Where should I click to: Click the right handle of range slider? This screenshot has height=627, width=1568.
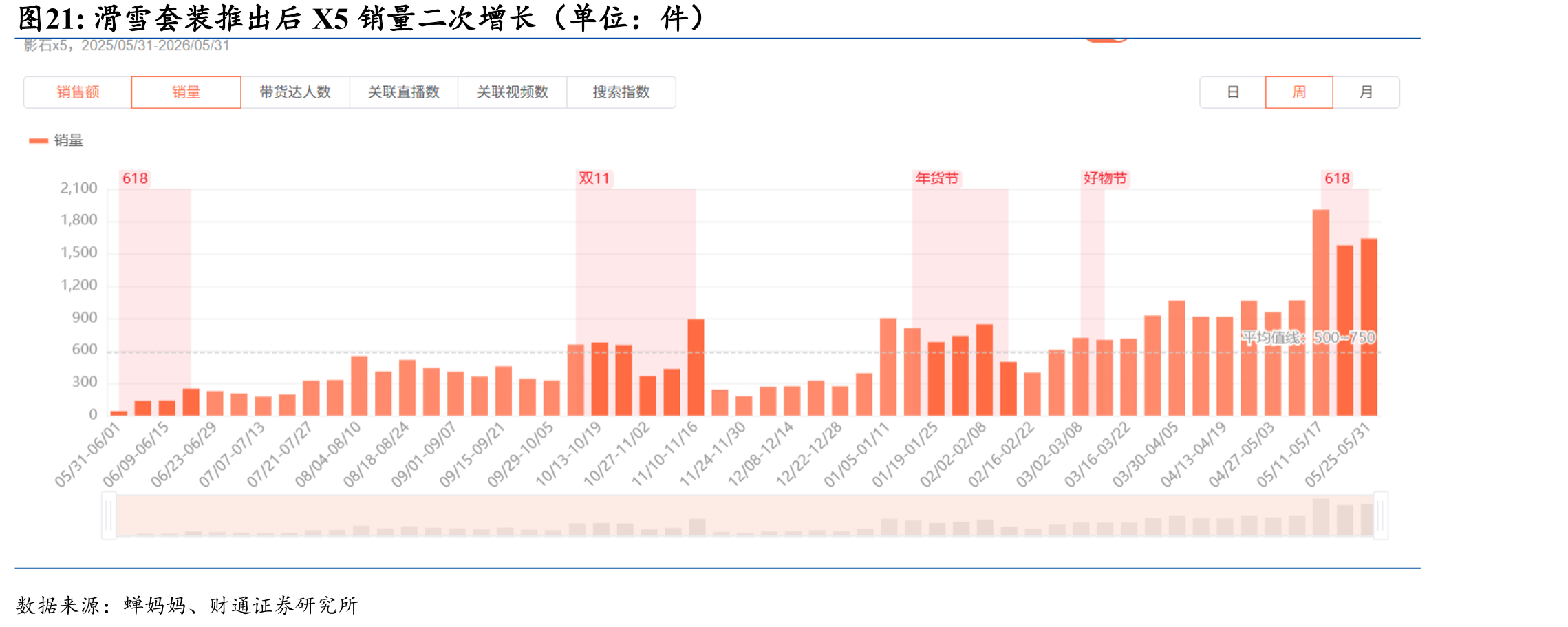tap(1381, 516)
